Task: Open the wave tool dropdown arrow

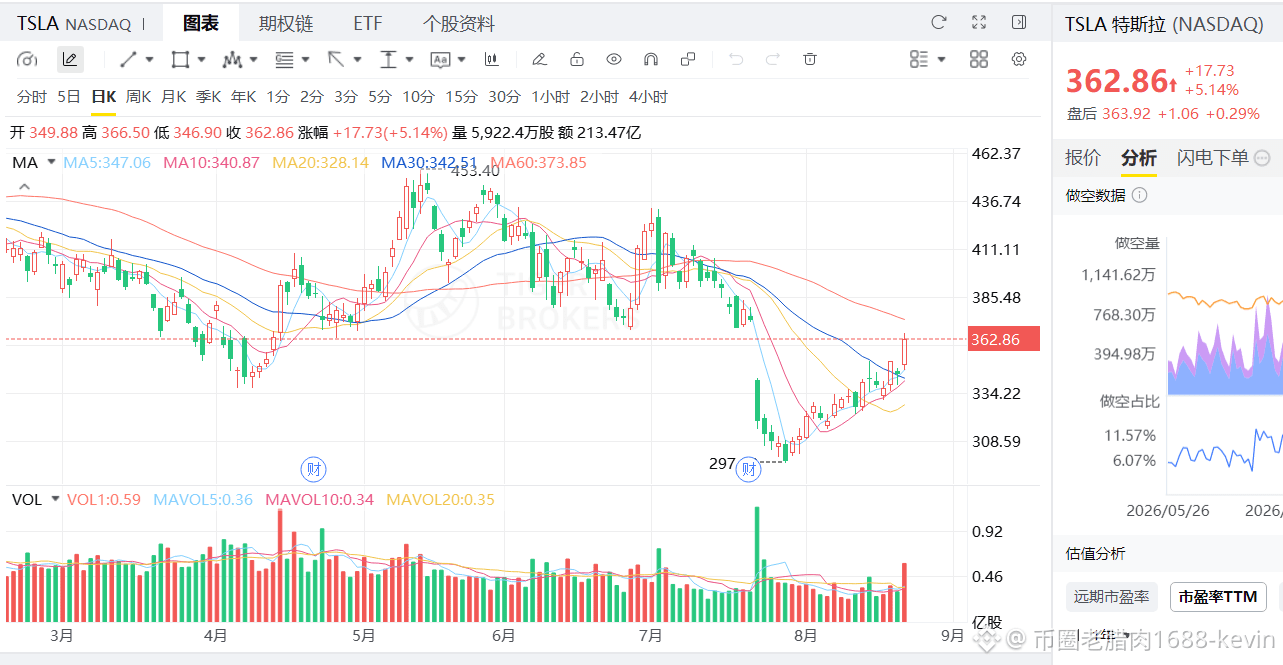Action: [253, 60]
